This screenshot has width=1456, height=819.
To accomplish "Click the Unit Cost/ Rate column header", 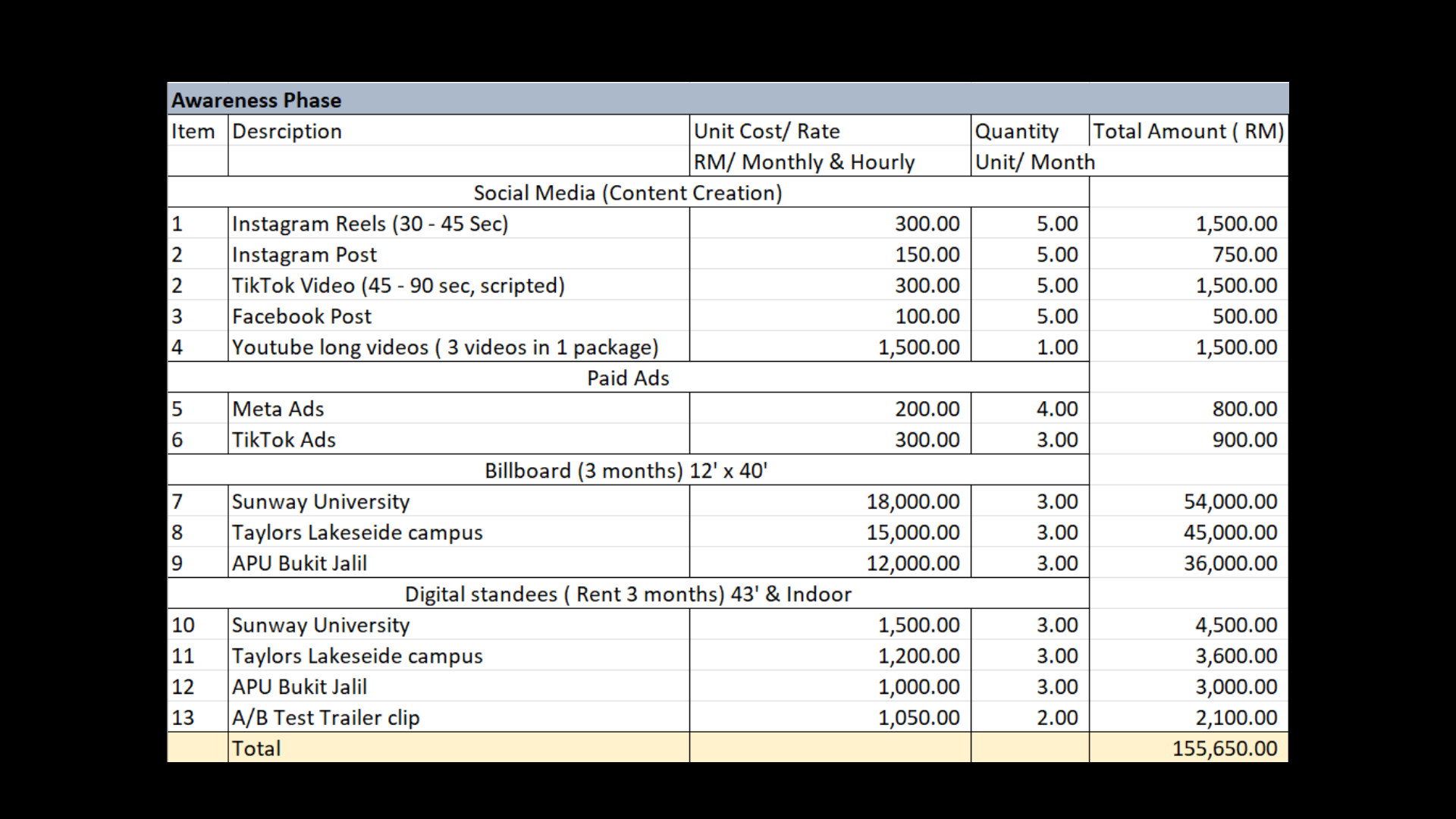I will (830, 131).
